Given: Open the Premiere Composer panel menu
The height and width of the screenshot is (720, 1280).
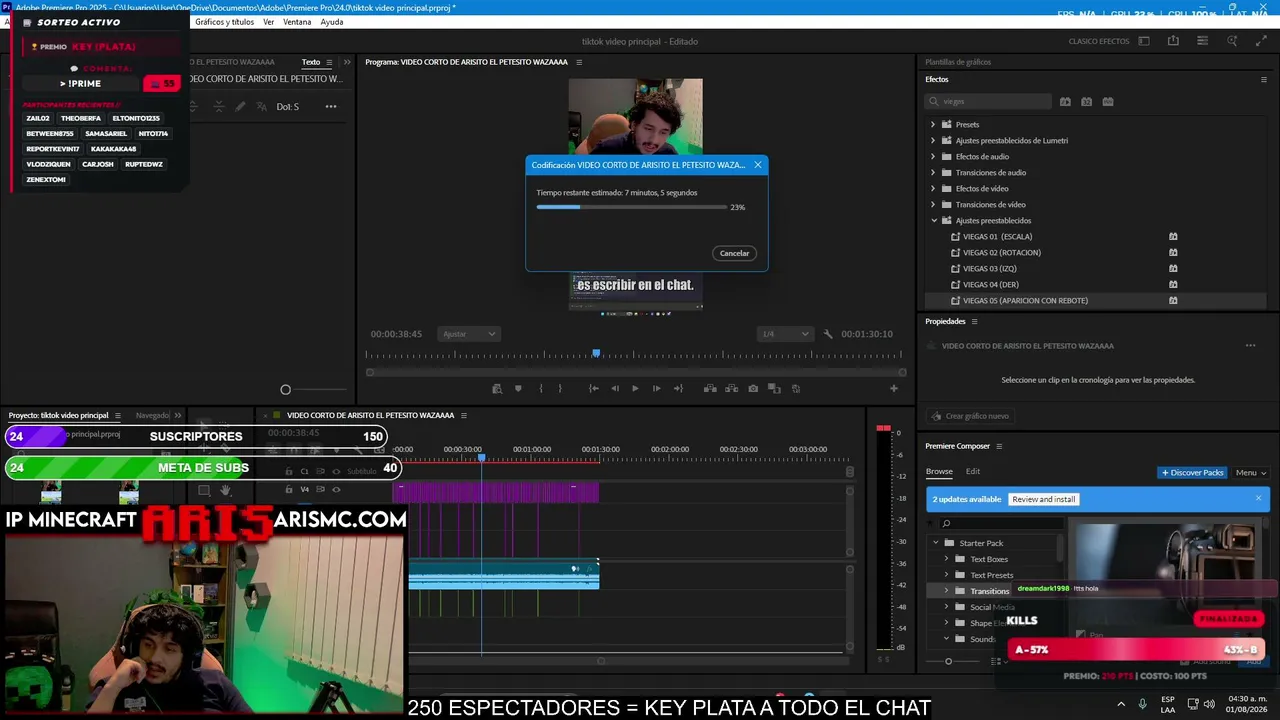Looking at the screenshot, I should pyautogui.click(x=999, y=446).
